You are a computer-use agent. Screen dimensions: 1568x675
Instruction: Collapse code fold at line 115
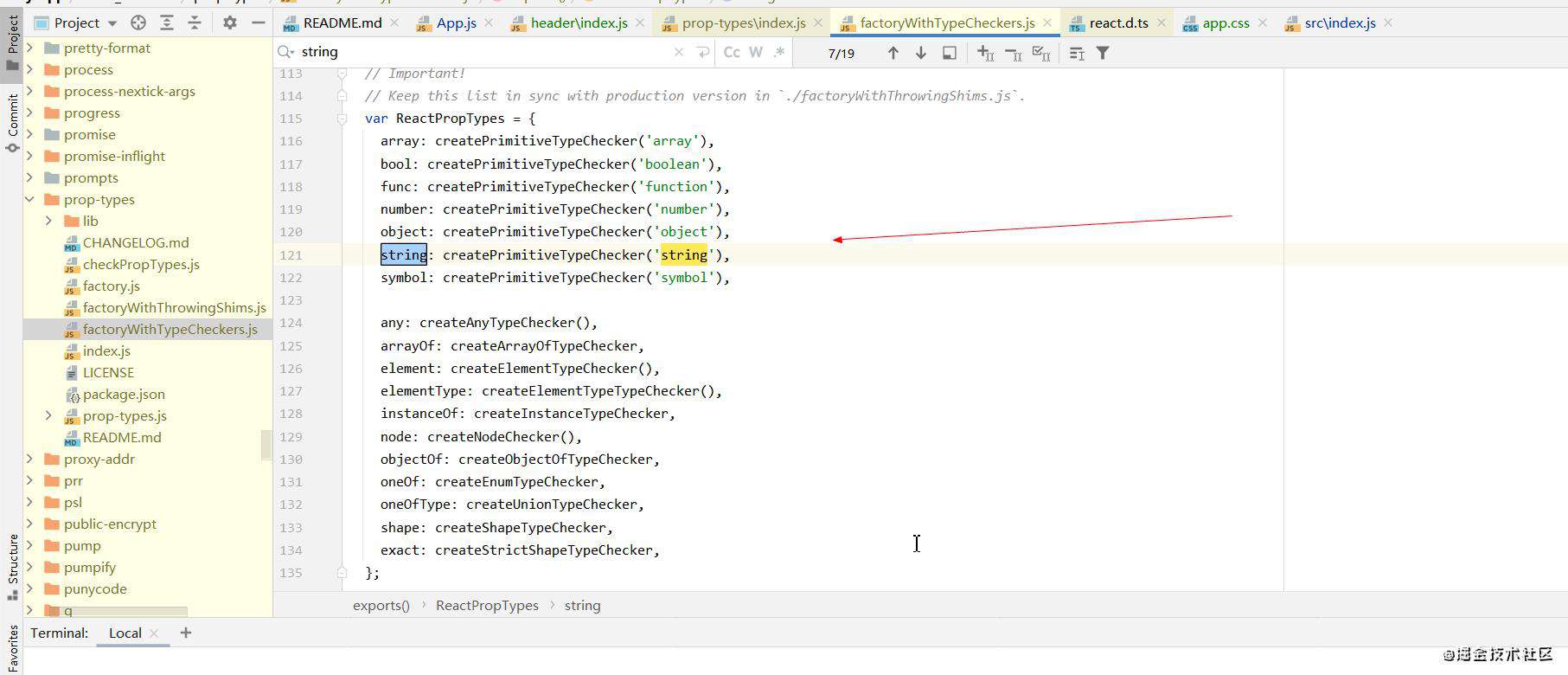[x=342, y=119]
